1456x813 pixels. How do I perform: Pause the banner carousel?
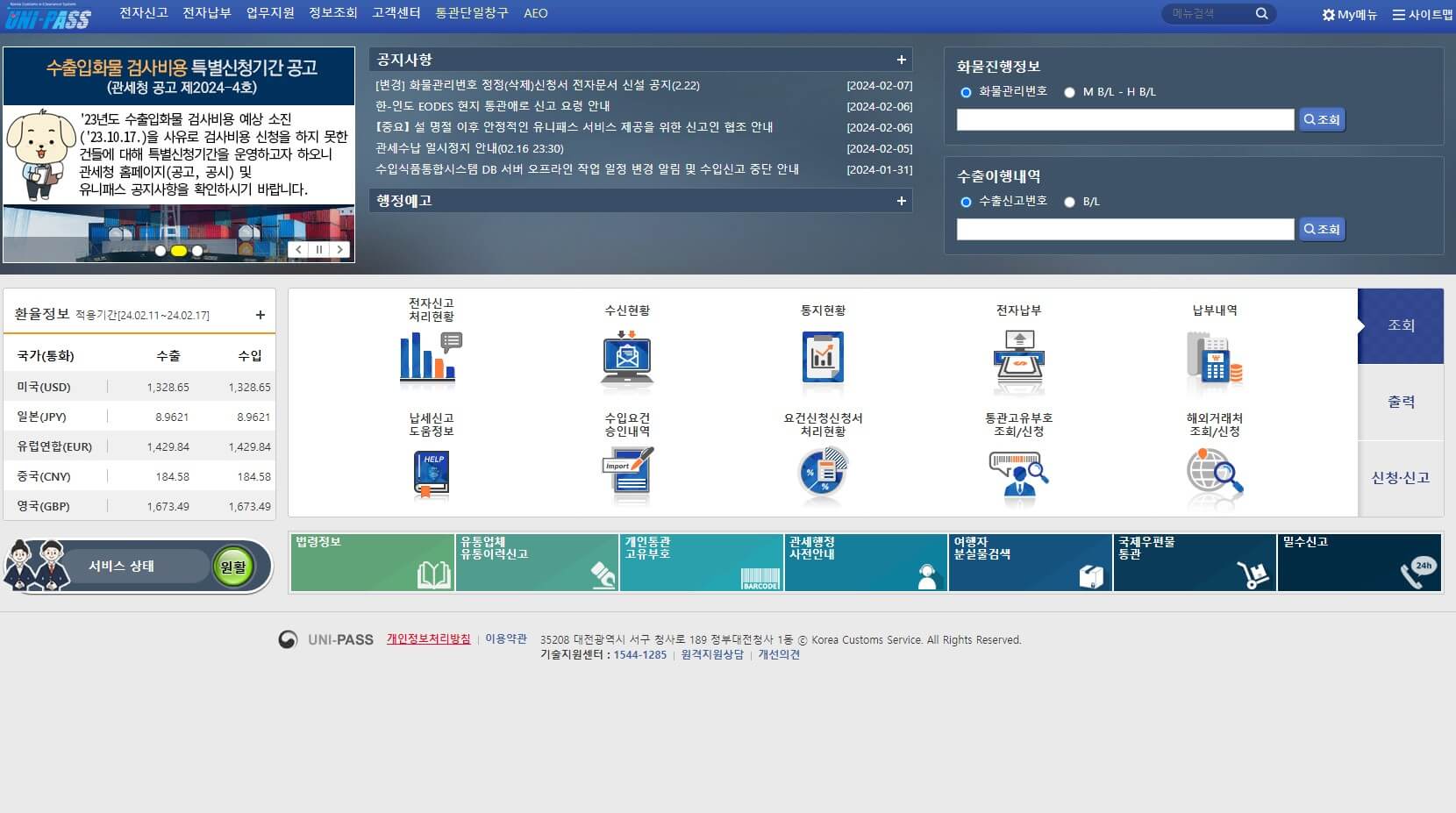pyautogui.click(x=319, y=250)
